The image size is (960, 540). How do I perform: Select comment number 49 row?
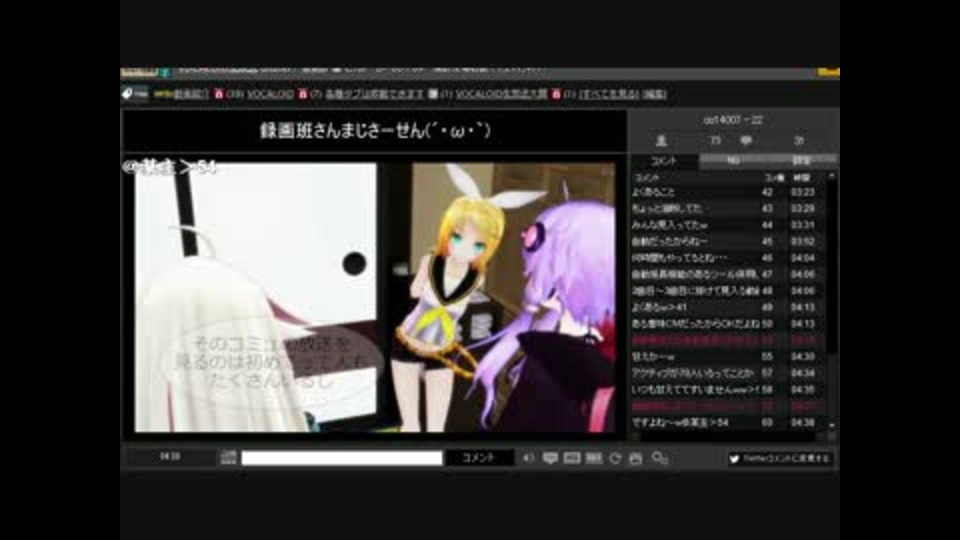727,307
